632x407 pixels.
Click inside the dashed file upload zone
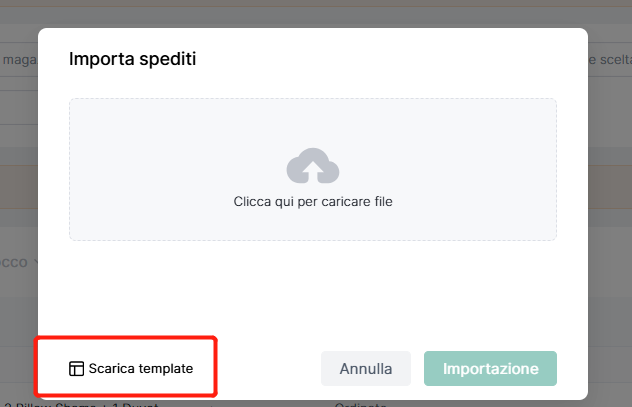[313, 169]
